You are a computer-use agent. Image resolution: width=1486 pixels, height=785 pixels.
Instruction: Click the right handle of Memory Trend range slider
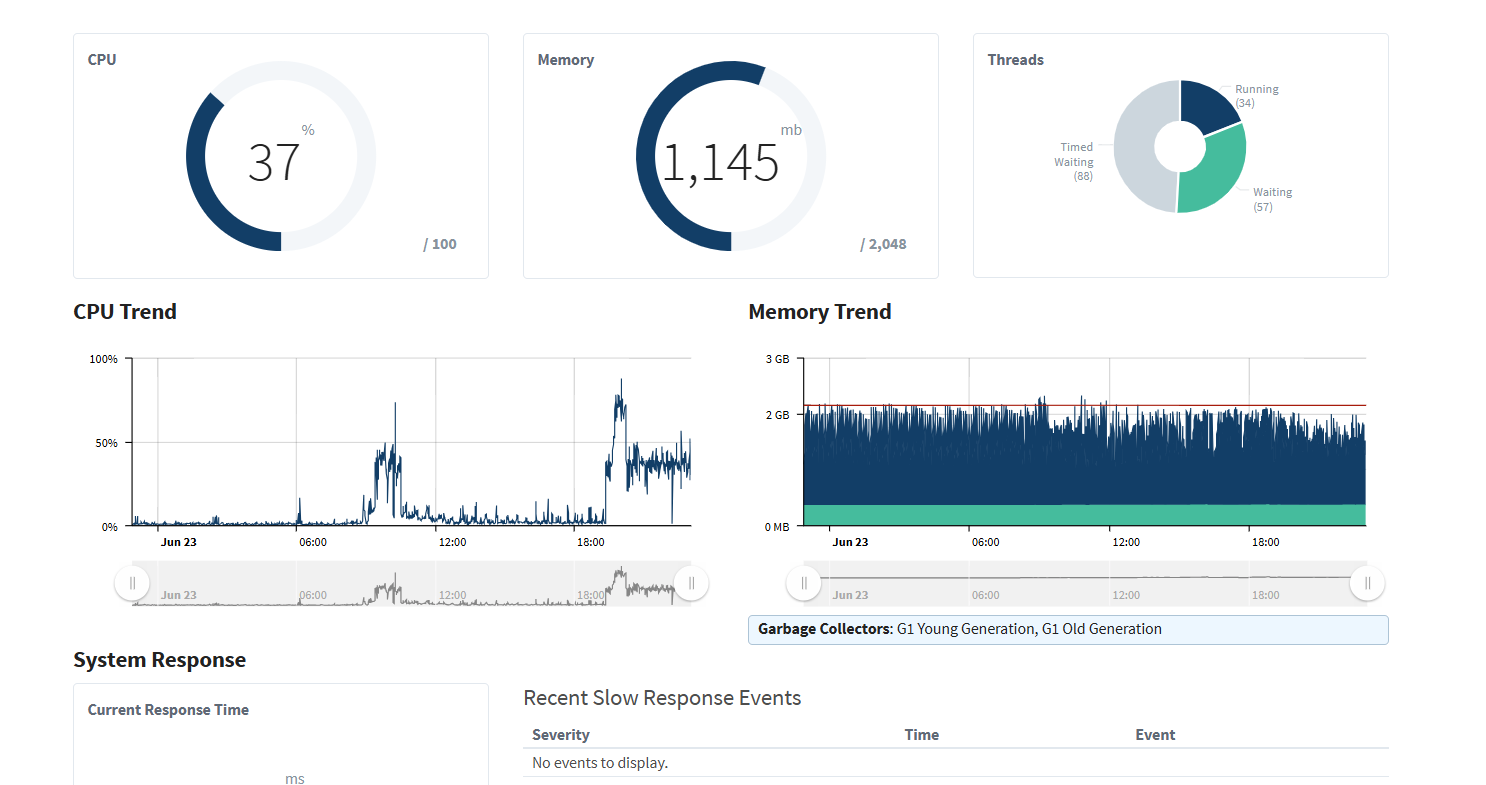tap(1367, 583)
